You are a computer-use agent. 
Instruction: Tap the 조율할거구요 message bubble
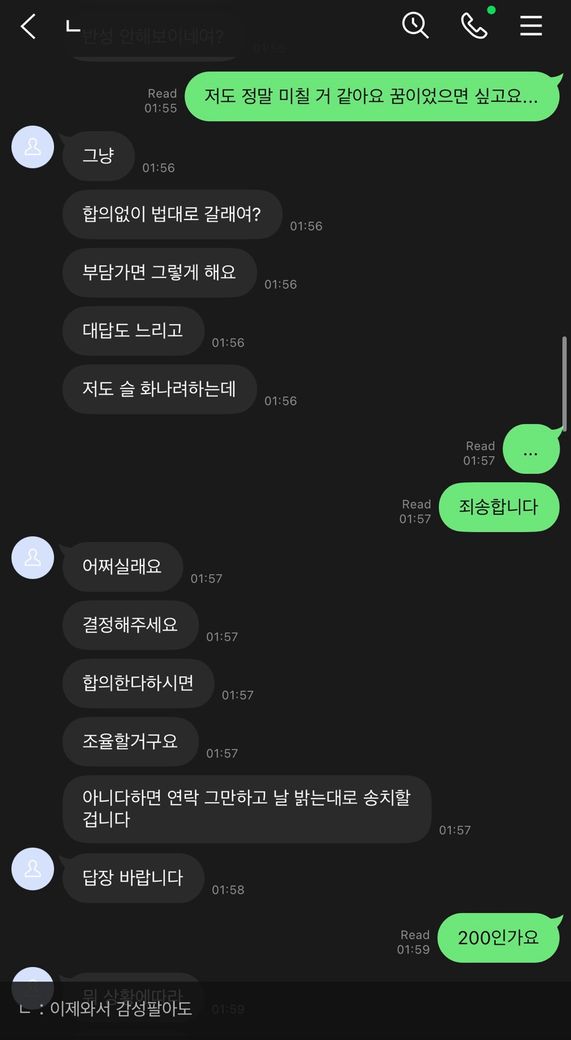pos(131,742)
